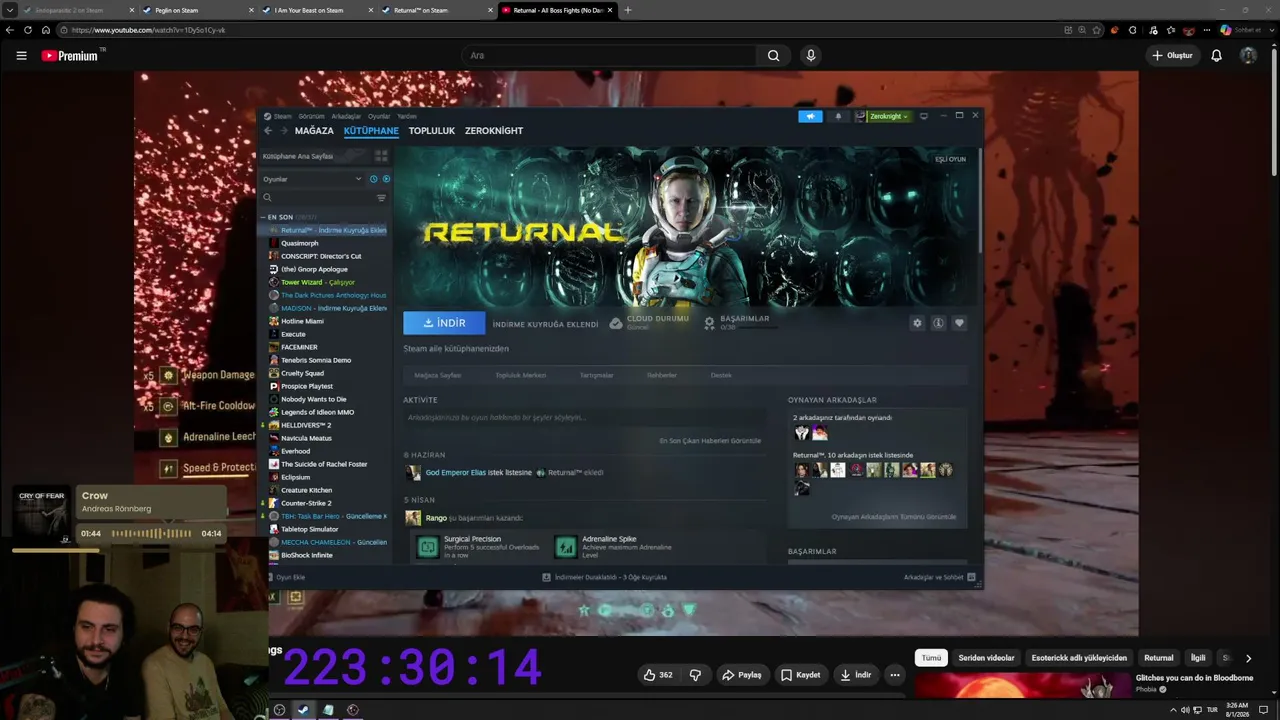This screenshot has width=1280, height=720.
Task: Open a new browser tab
Action: (628, 10)
